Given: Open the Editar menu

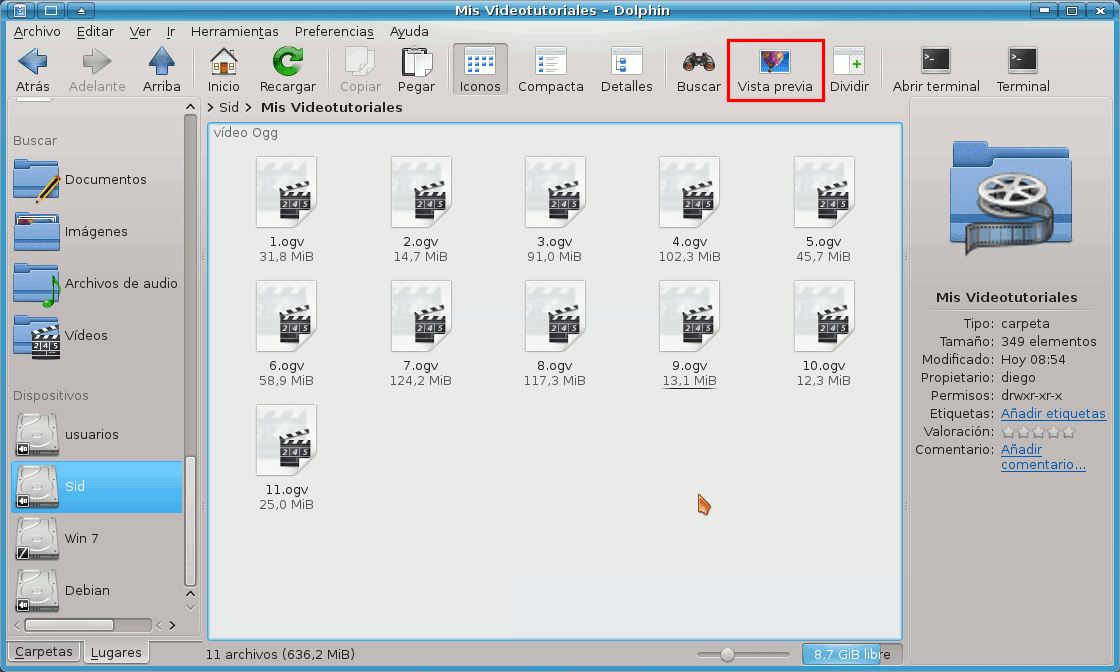Looking at the screenshot, I should [95, 31].
